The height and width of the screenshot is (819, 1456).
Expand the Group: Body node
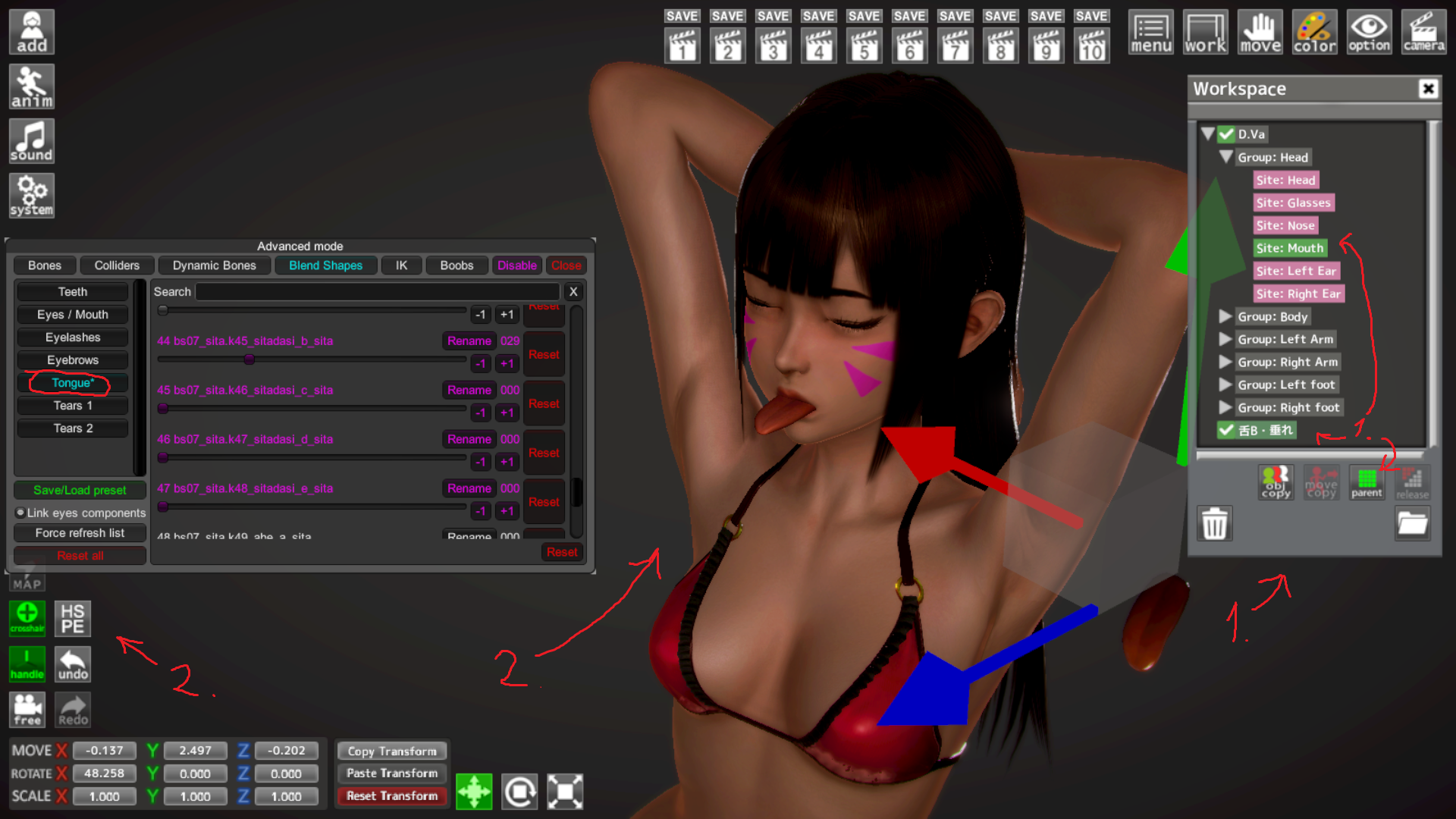click(x=1225, y=316)
